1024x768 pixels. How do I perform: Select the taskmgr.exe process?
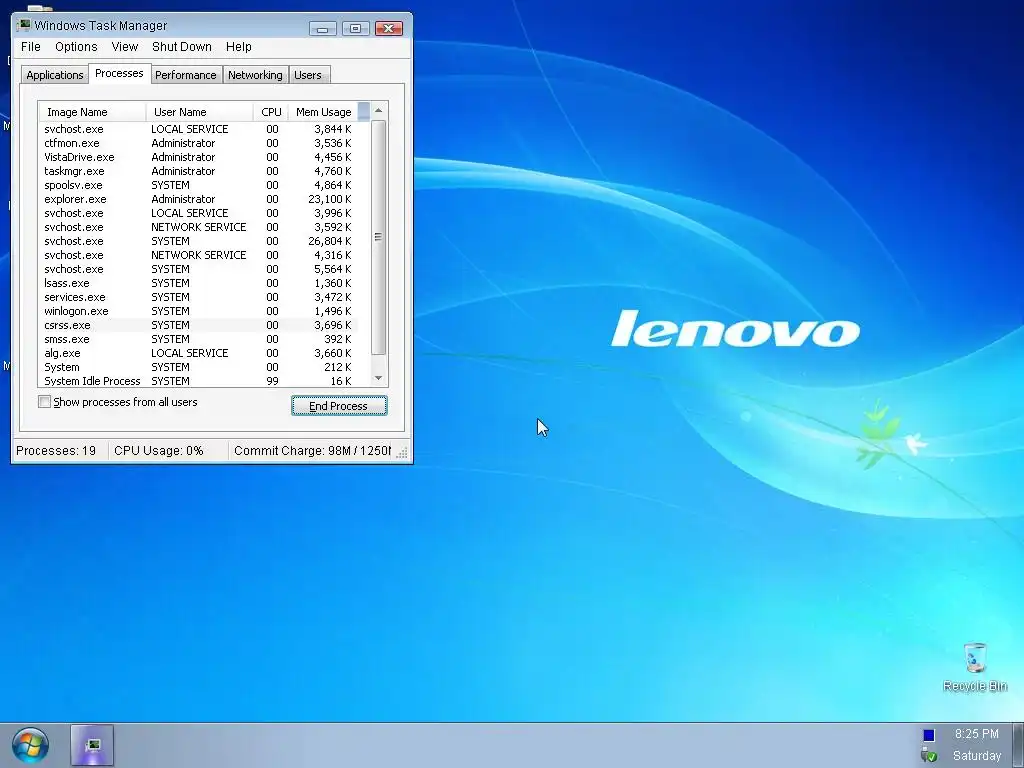tap(198, 171)
